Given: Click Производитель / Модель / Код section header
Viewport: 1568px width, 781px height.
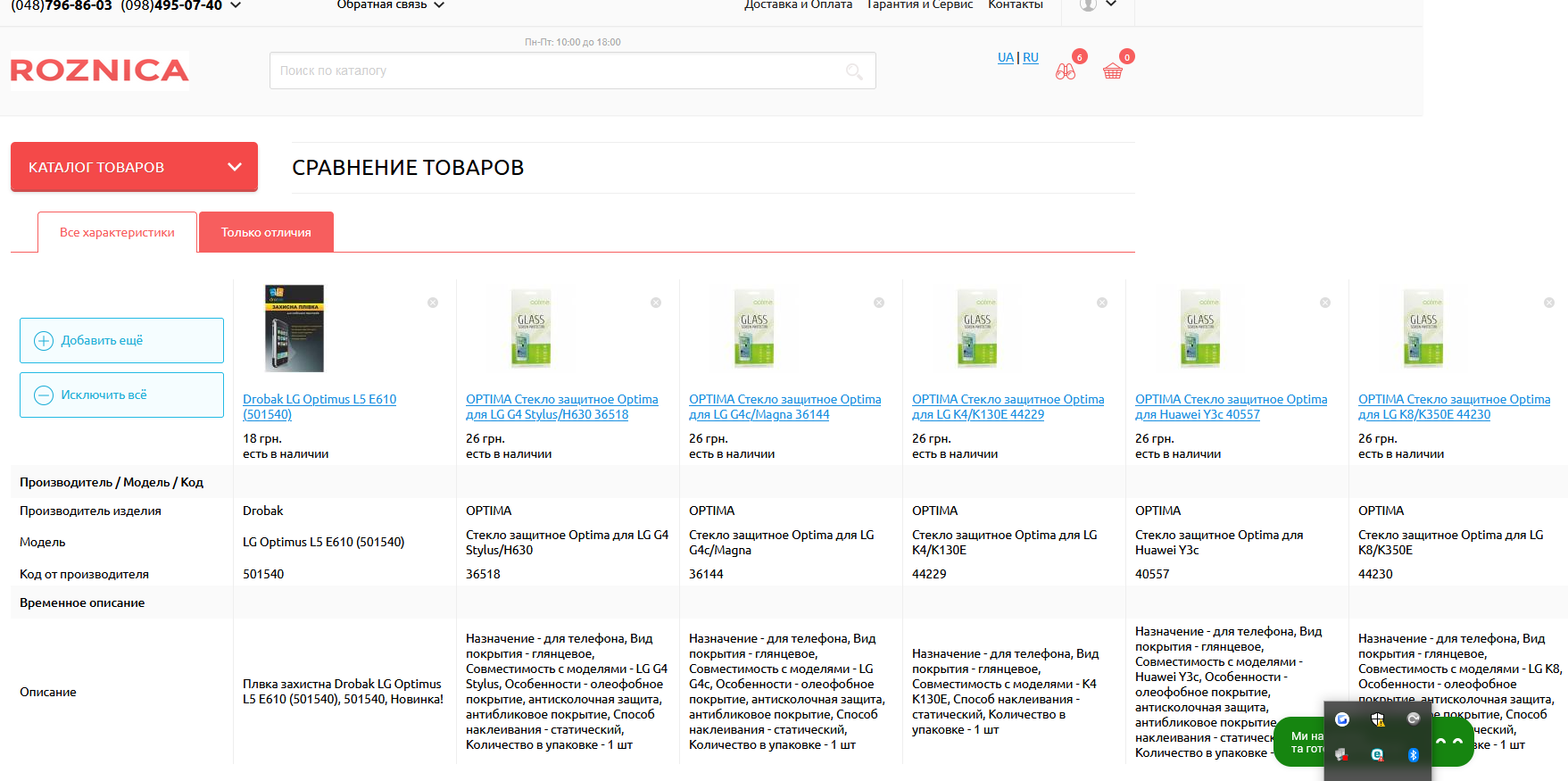Looking at the screenshot, I should pyautogui.click(x=112, y=482).
